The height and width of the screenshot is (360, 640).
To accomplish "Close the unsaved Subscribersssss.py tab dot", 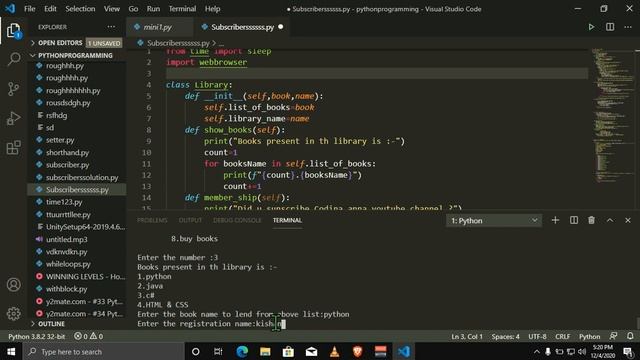I will (x=280, y=27).
